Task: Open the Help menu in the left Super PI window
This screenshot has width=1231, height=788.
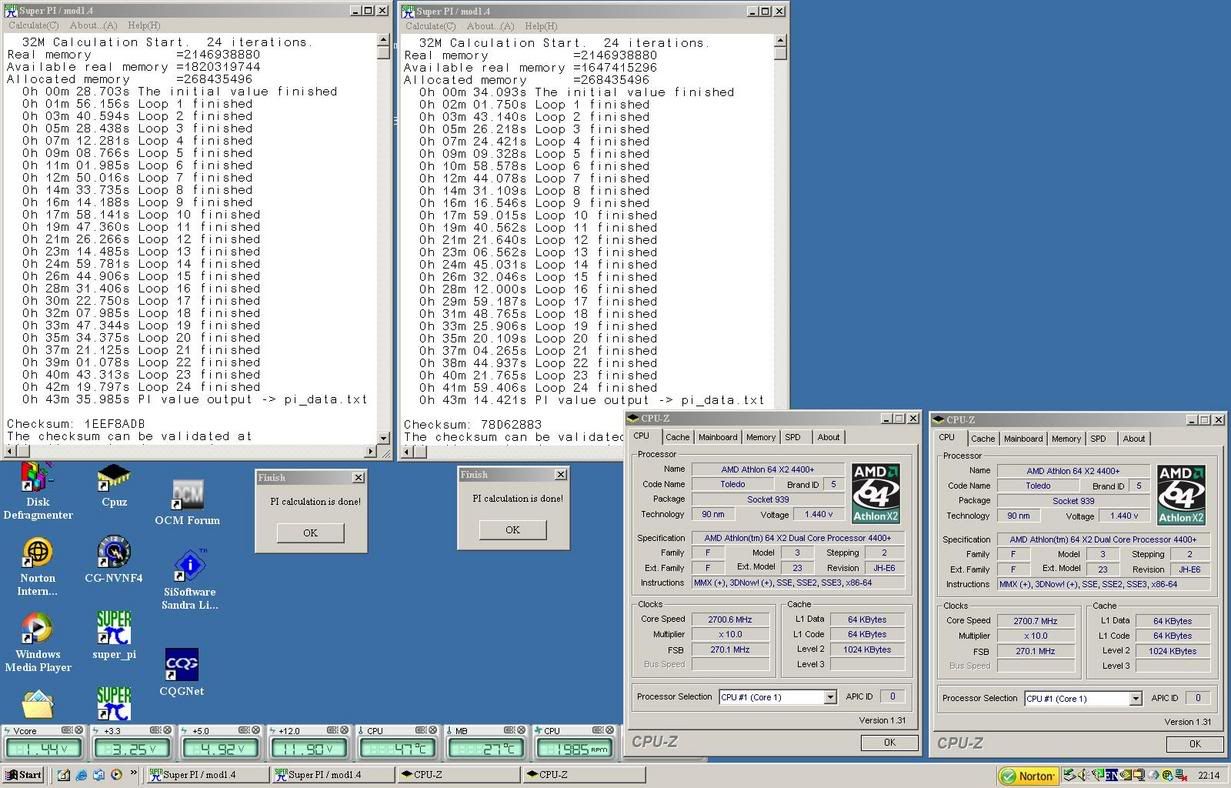Action: pyautogui.click(x=144, y=25)
